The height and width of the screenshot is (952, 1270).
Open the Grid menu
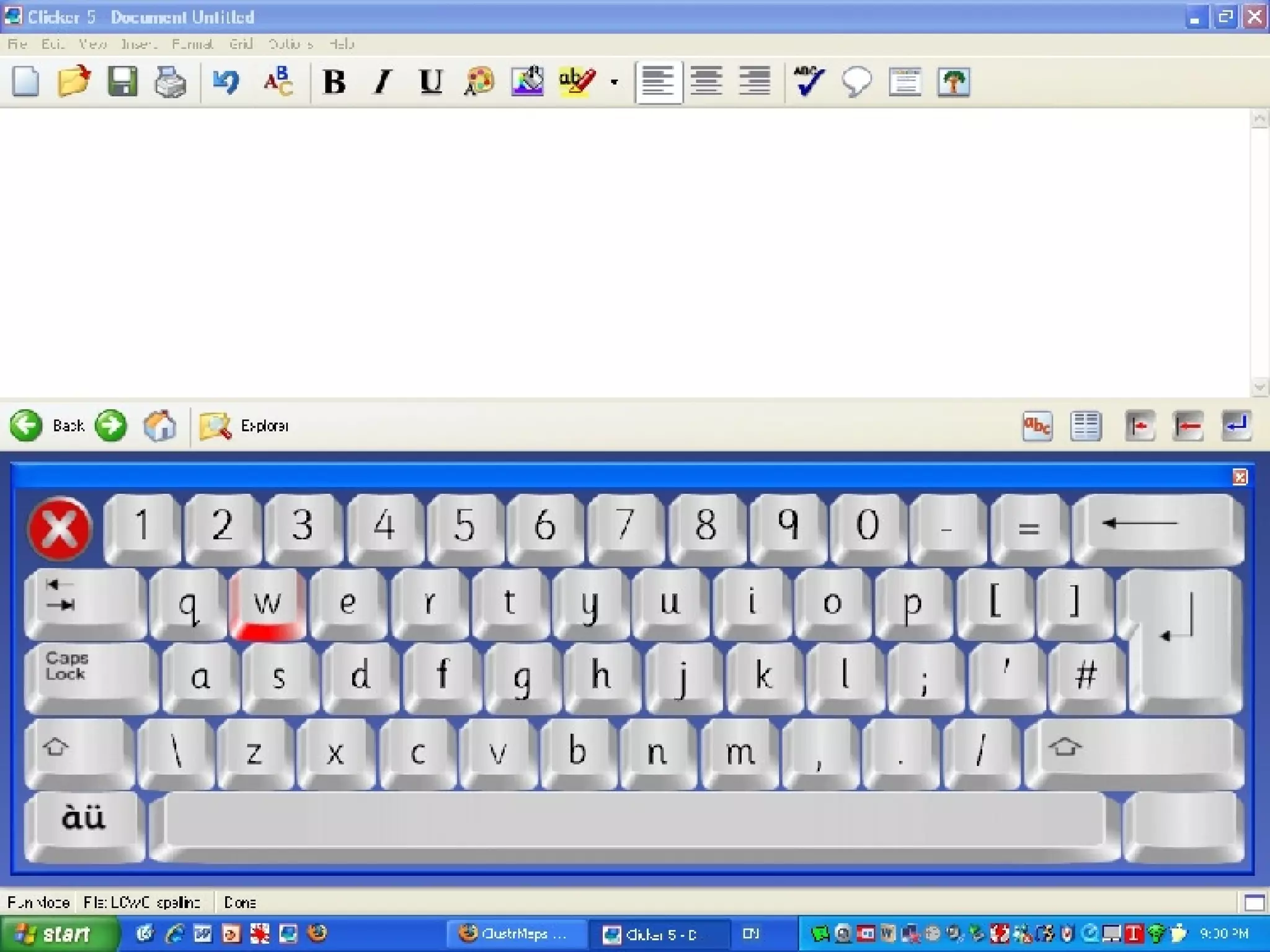[241, 44]
